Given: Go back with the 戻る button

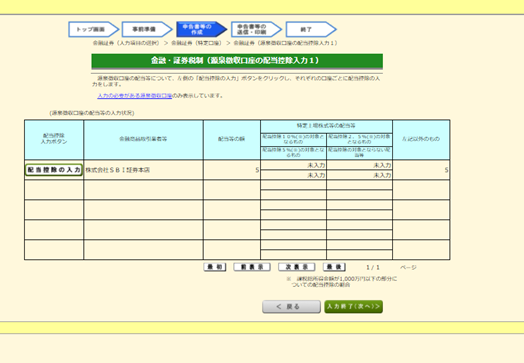Looking at the screenshot, I should pos(291,307).
